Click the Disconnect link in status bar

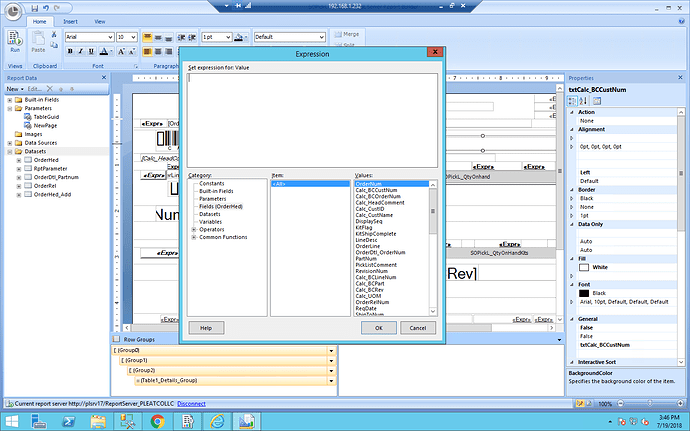tap(191, 404)
